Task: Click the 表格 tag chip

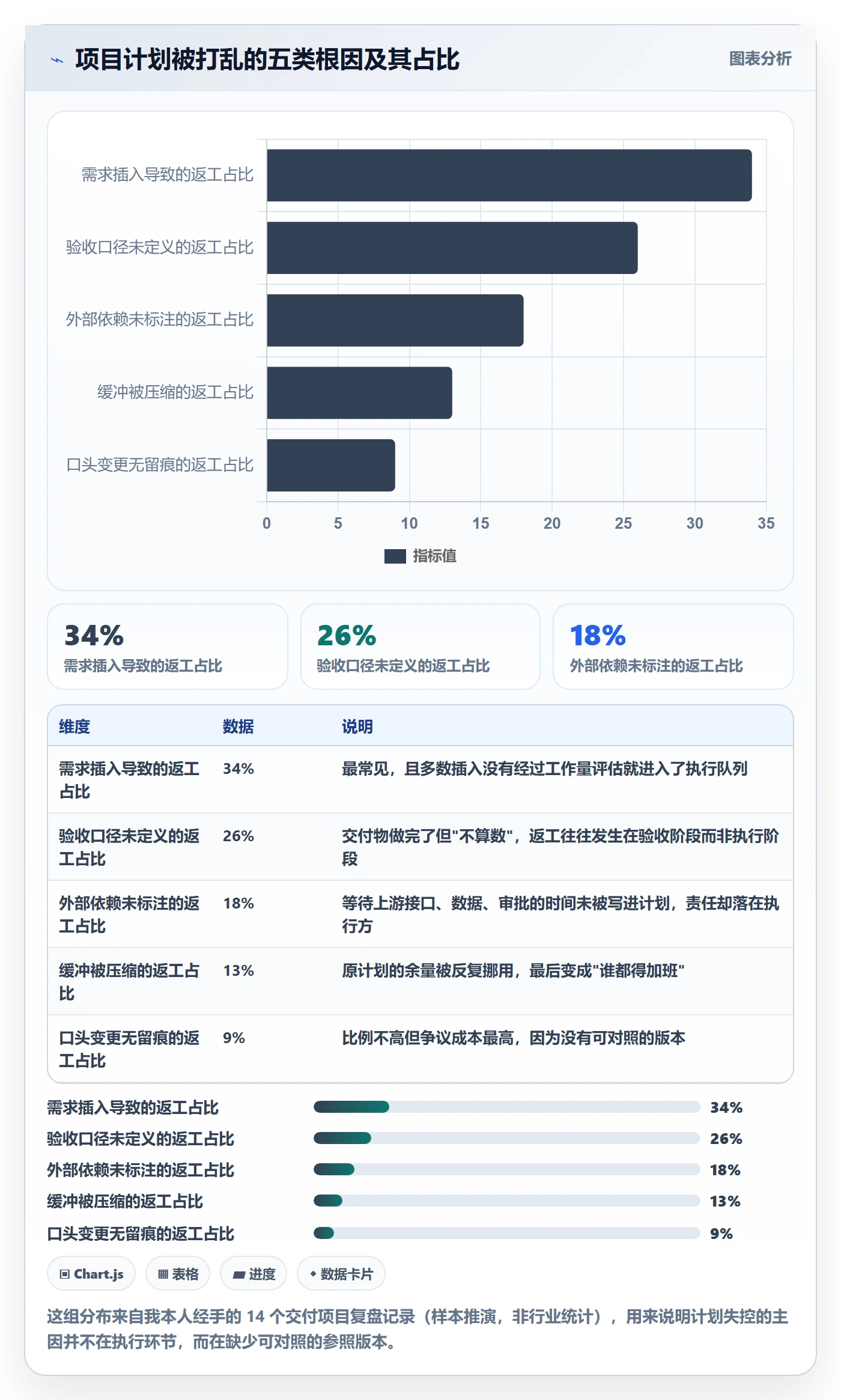Action: click(178, 1274)
